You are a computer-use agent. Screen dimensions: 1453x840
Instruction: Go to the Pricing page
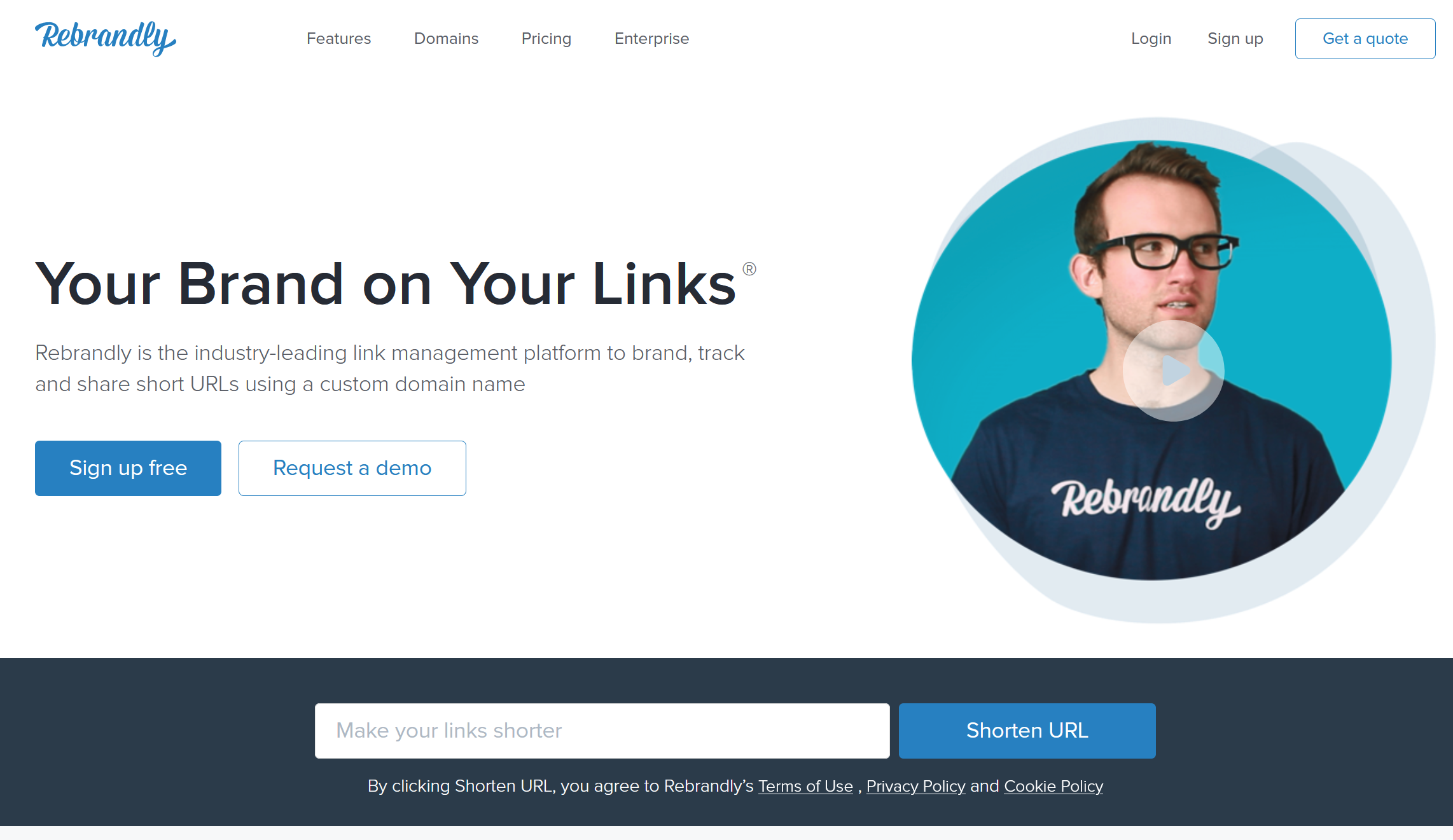(546, 39)
